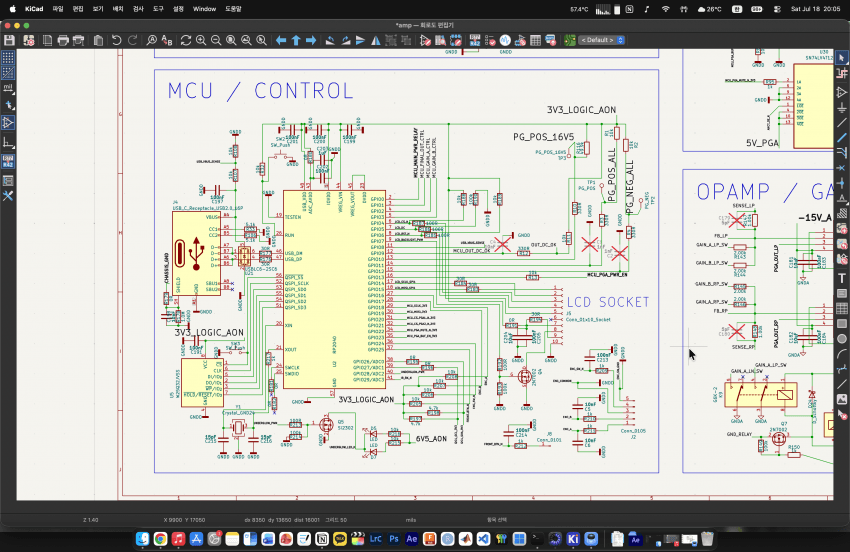Viewport: 850px width, 552px height.
Task: Choose the place power symbol tool
Action: click(x=841, y=107)
